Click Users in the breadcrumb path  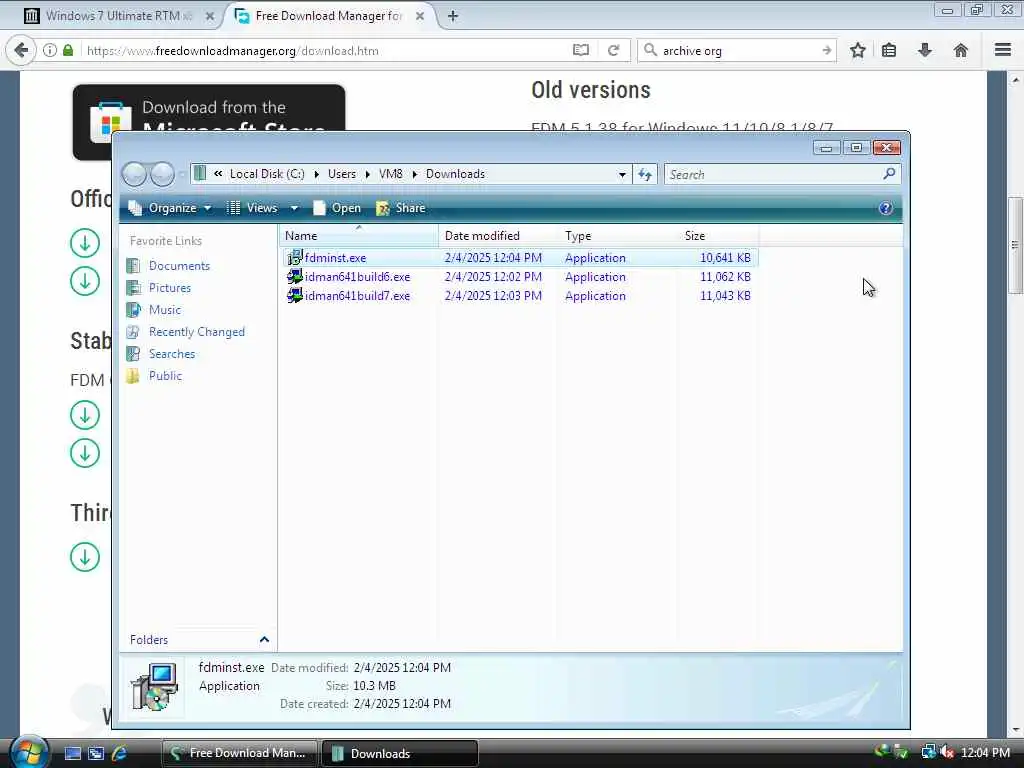(342, 174)
